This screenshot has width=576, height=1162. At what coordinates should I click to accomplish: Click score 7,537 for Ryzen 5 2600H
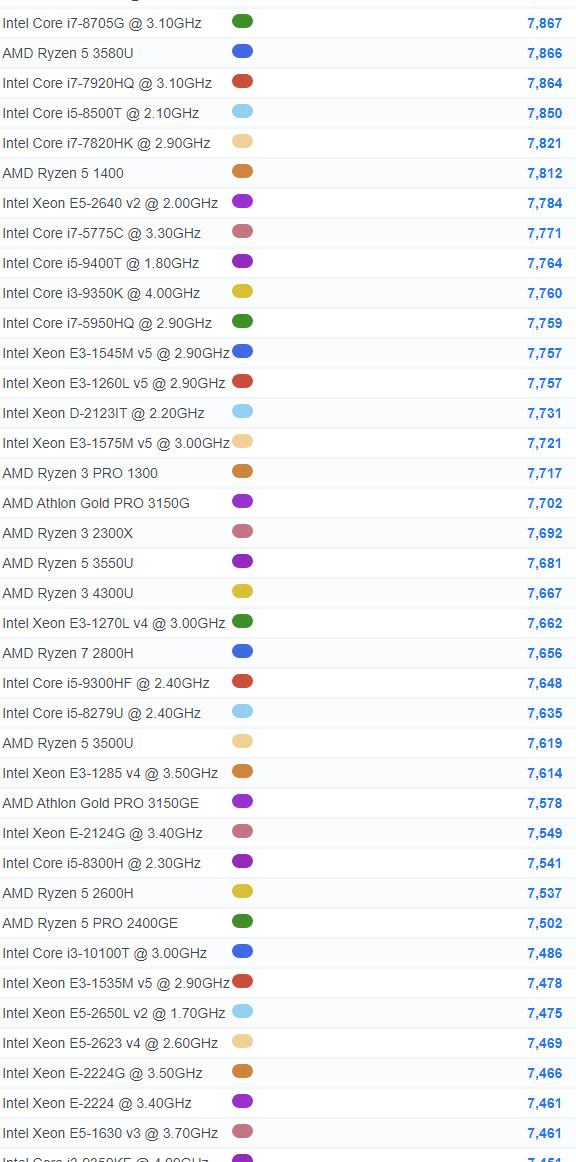point(545,893)
